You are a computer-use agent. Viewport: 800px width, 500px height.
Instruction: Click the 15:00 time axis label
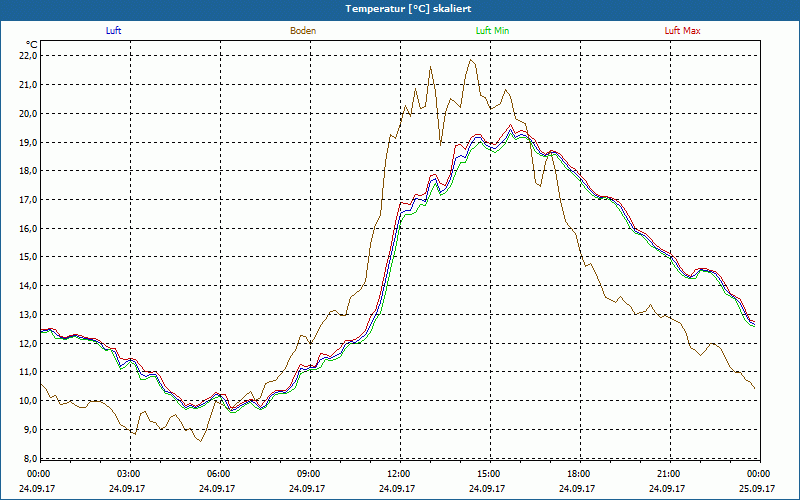(x=487, y=474)
